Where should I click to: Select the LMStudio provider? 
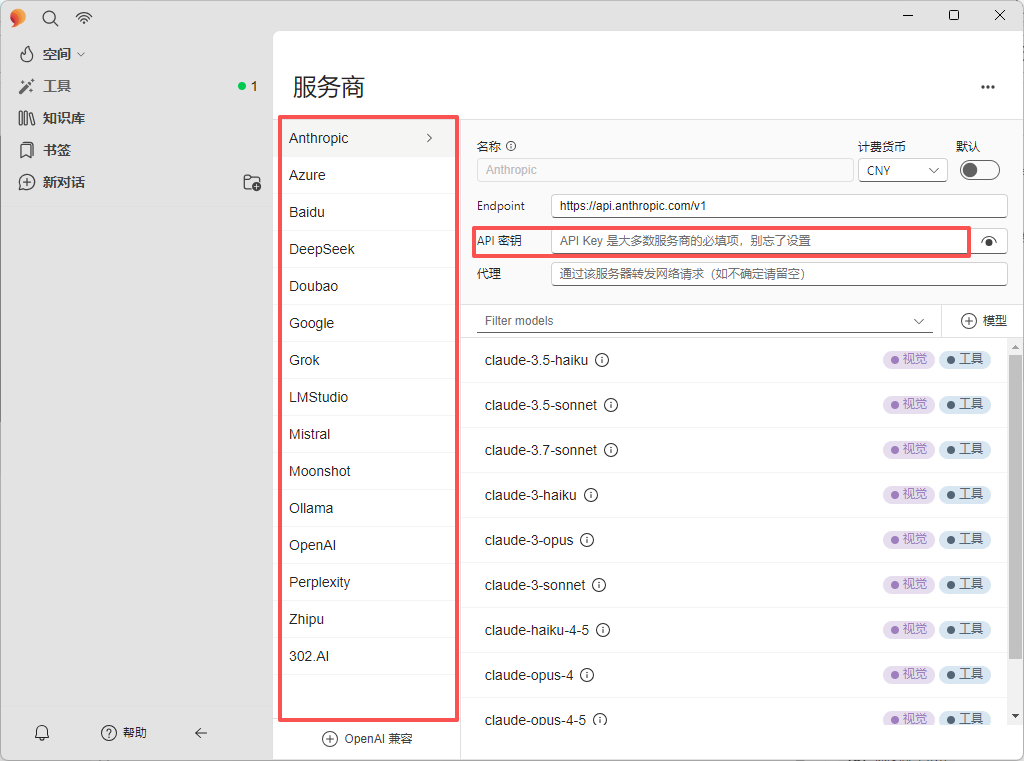[x=368, y=397]
